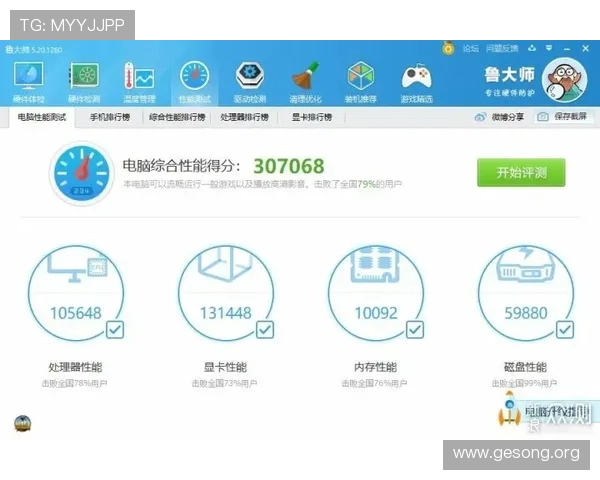600x480 pixels.
Task: Open 问题反馈 feedback link
Action: [x=502, y=49]
